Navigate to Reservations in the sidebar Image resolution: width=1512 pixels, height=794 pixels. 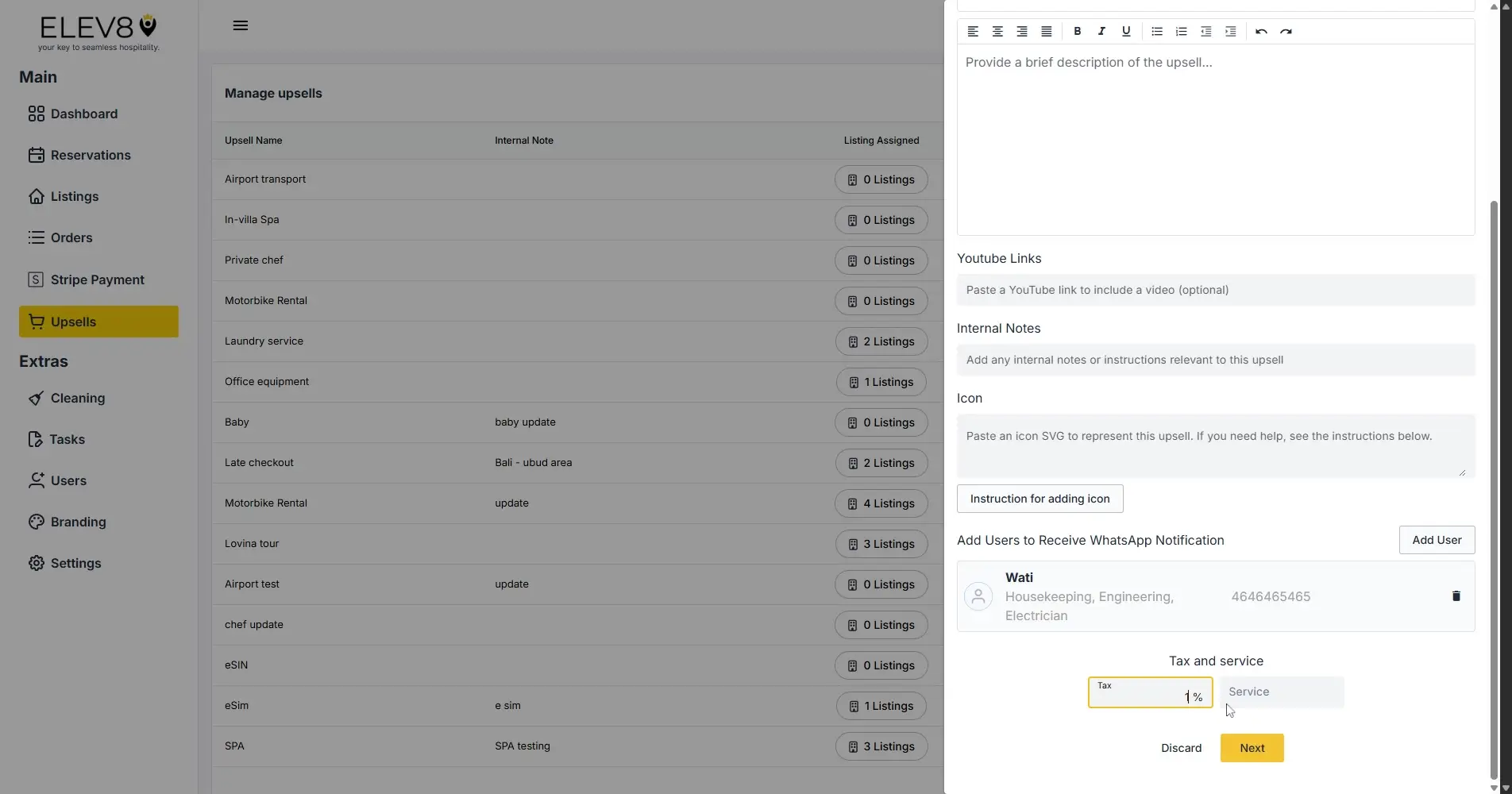pos(91,155)
